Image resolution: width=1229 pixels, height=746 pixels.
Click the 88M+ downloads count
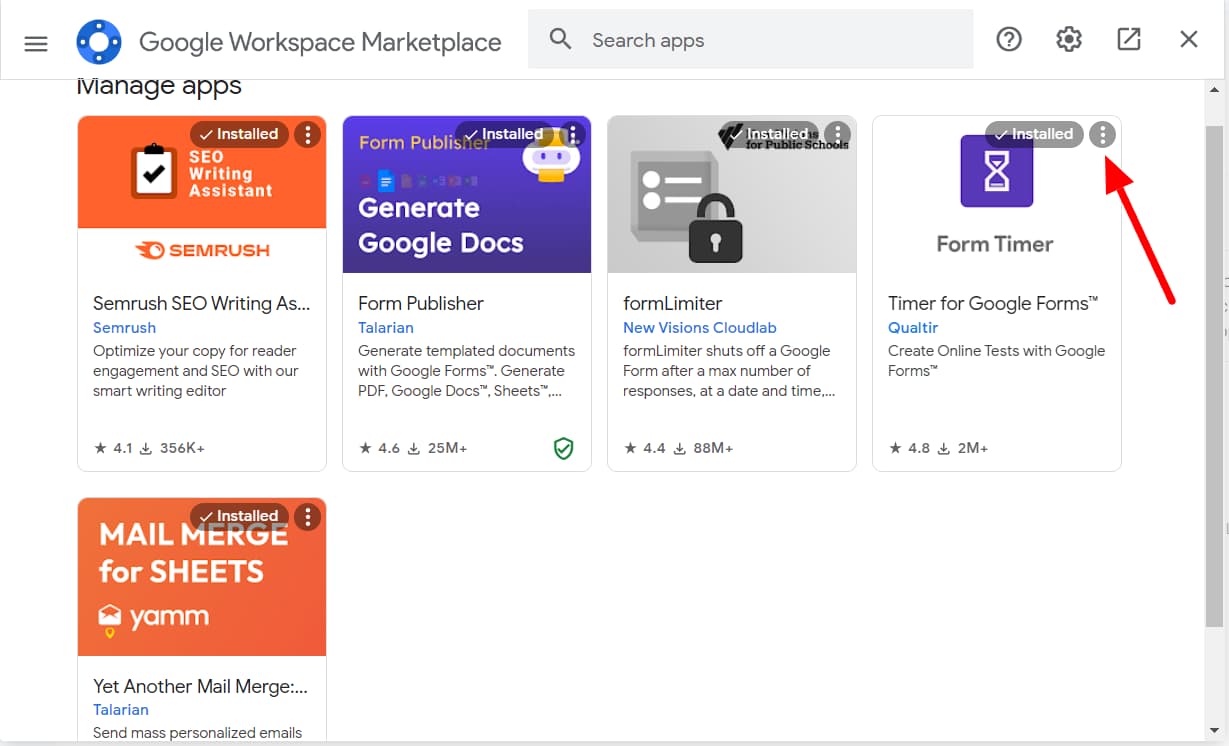click(x=702, y=448)
